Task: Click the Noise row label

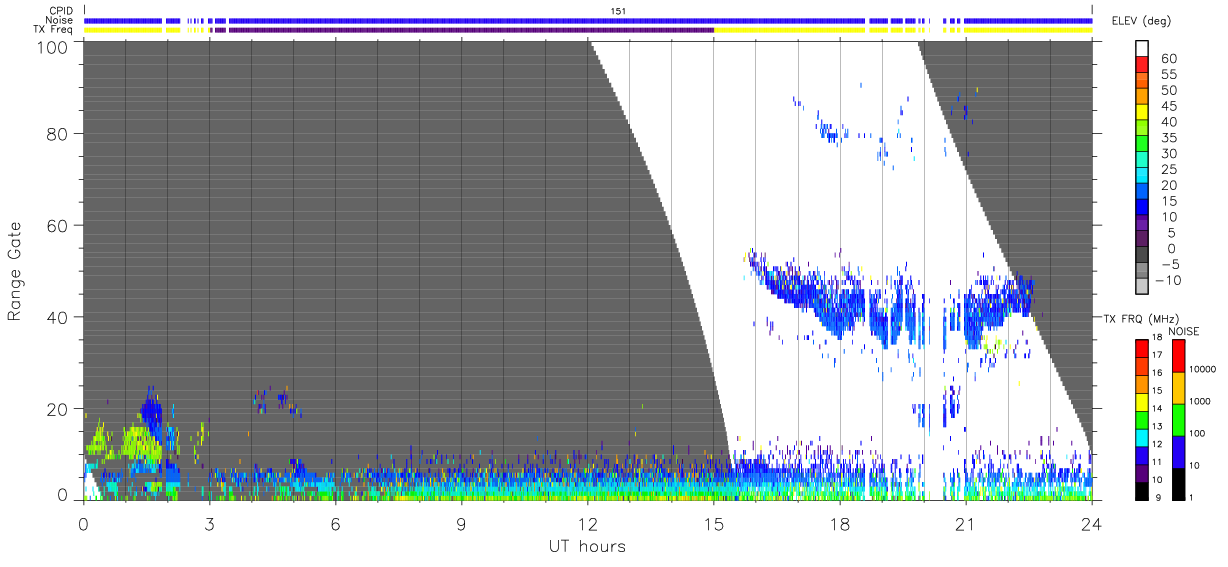Action: [59, 20]
